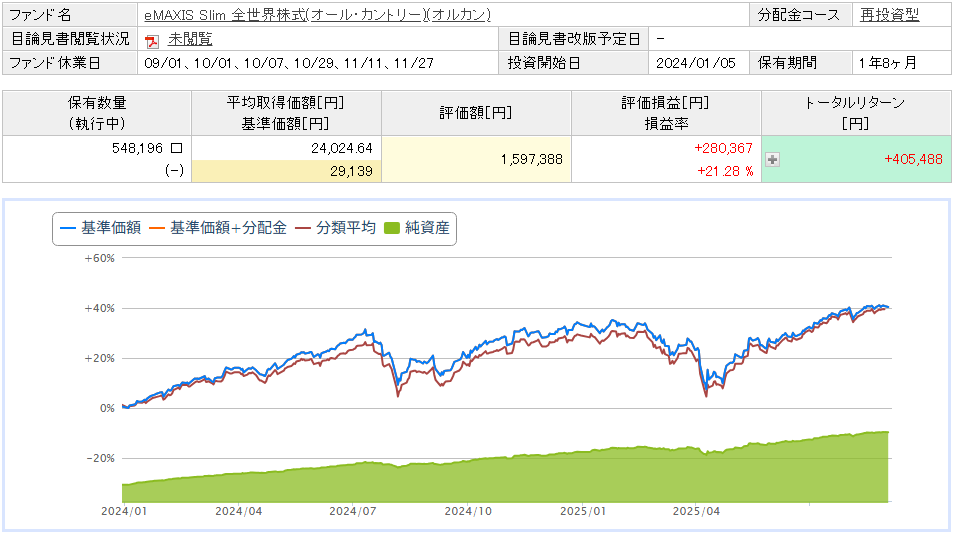Click the holding period 1年8ヶ月
The width and height of the screenshot is (953, 534).
[x=887, y=63]
